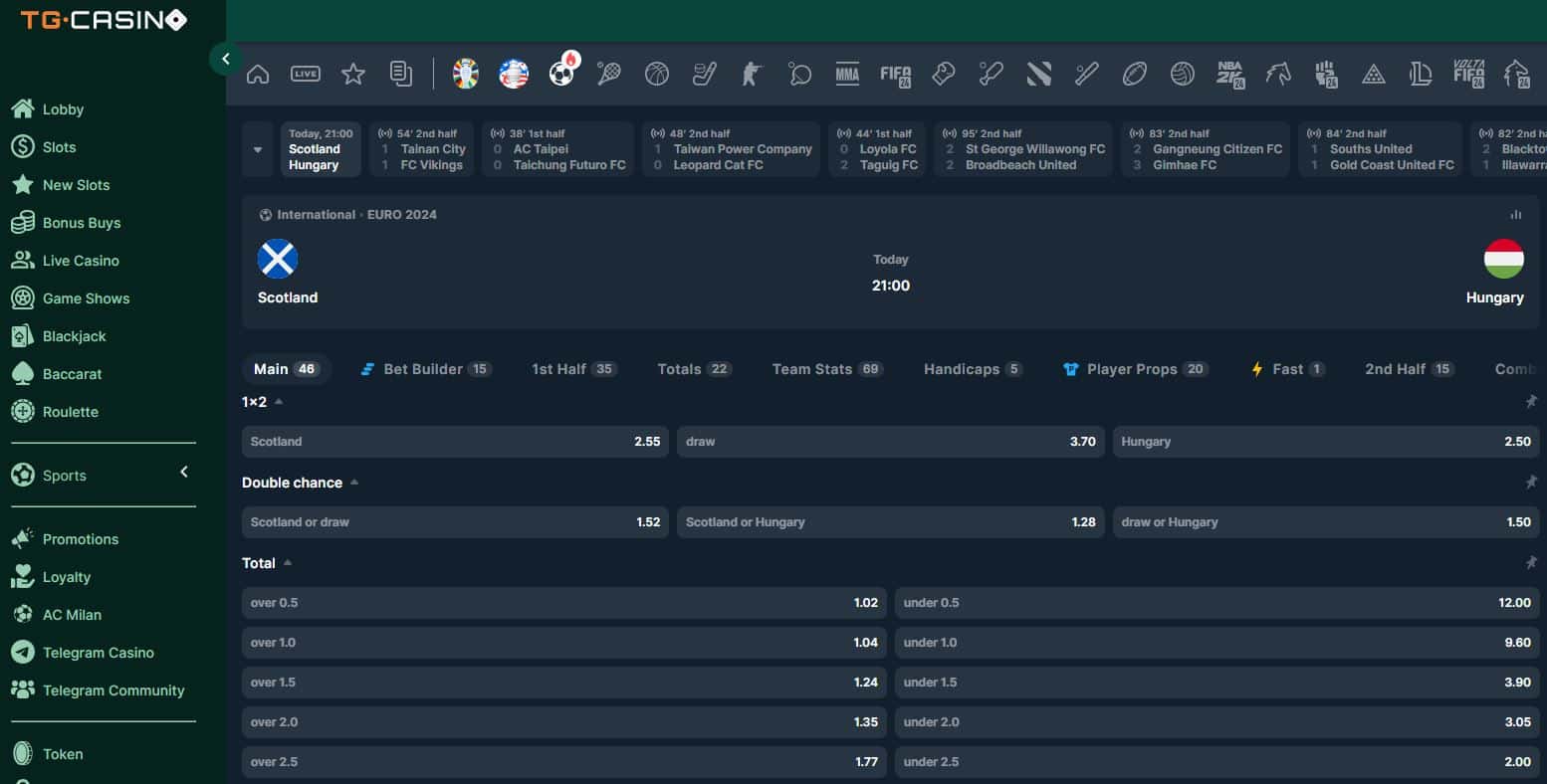Collapse the Total market section

tap(288, 563)
